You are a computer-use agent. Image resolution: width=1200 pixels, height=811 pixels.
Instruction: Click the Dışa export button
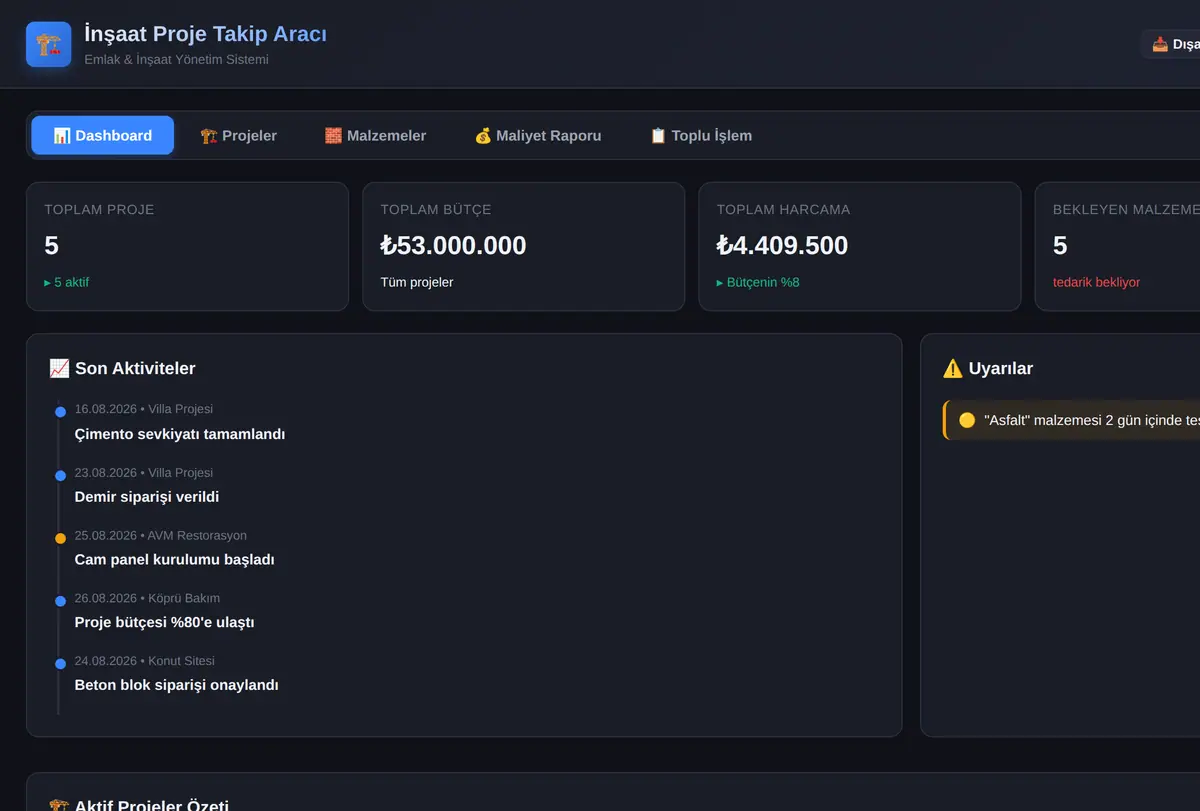point(1171,44)
